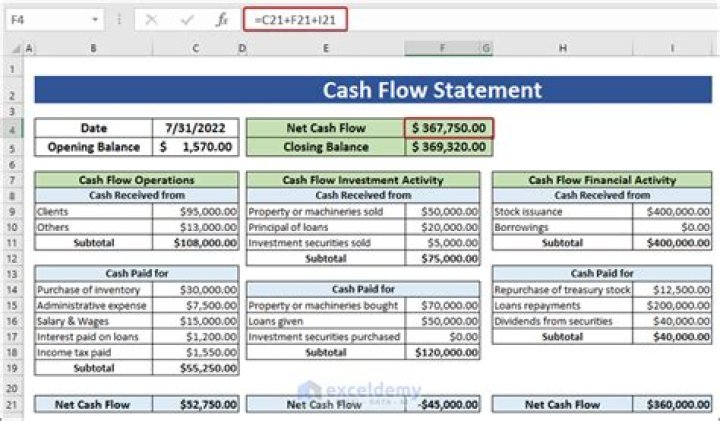Select the Property or machineries bought cell

(326, 305)
